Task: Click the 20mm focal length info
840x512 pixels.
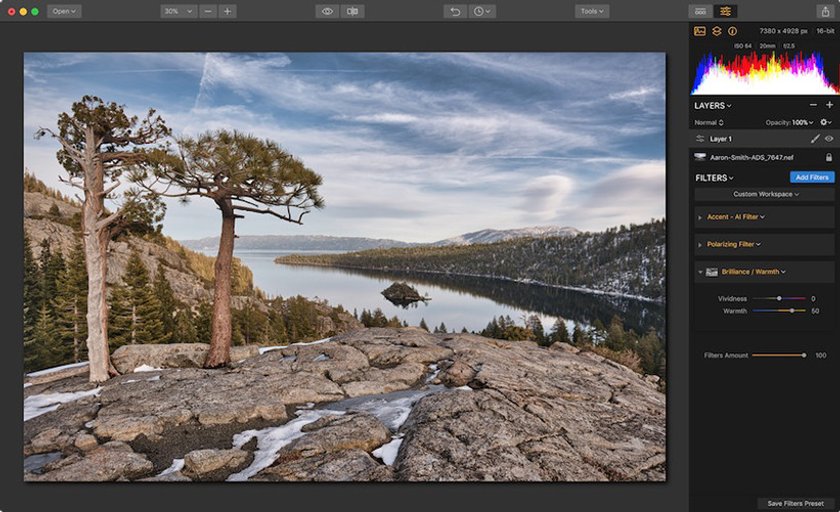Action: (767, 46)
